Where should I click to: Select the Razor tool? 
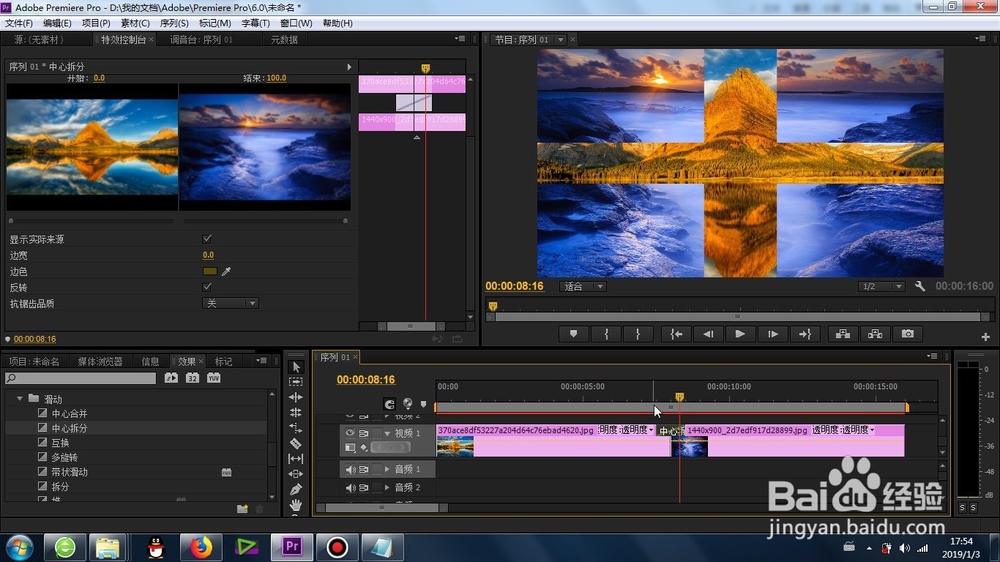(x=296, y=443)
